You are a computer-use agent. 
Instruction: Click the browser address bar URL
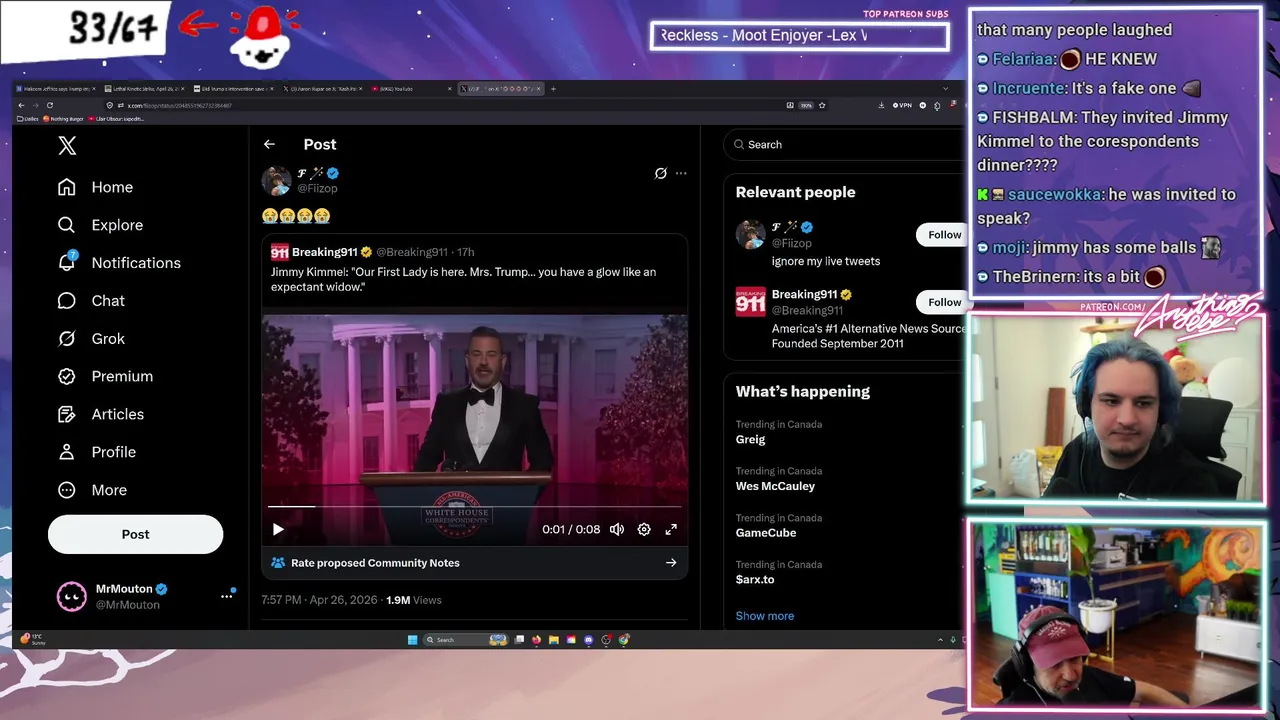pos(179,105)
